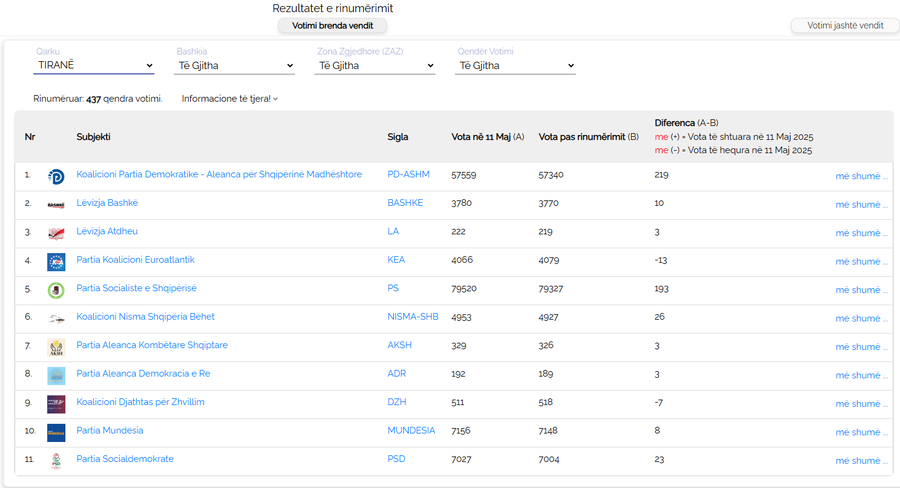Viewport: 900px width, 488px height.
Task: Click the KEA sigla link
Action: coord(396,260)
